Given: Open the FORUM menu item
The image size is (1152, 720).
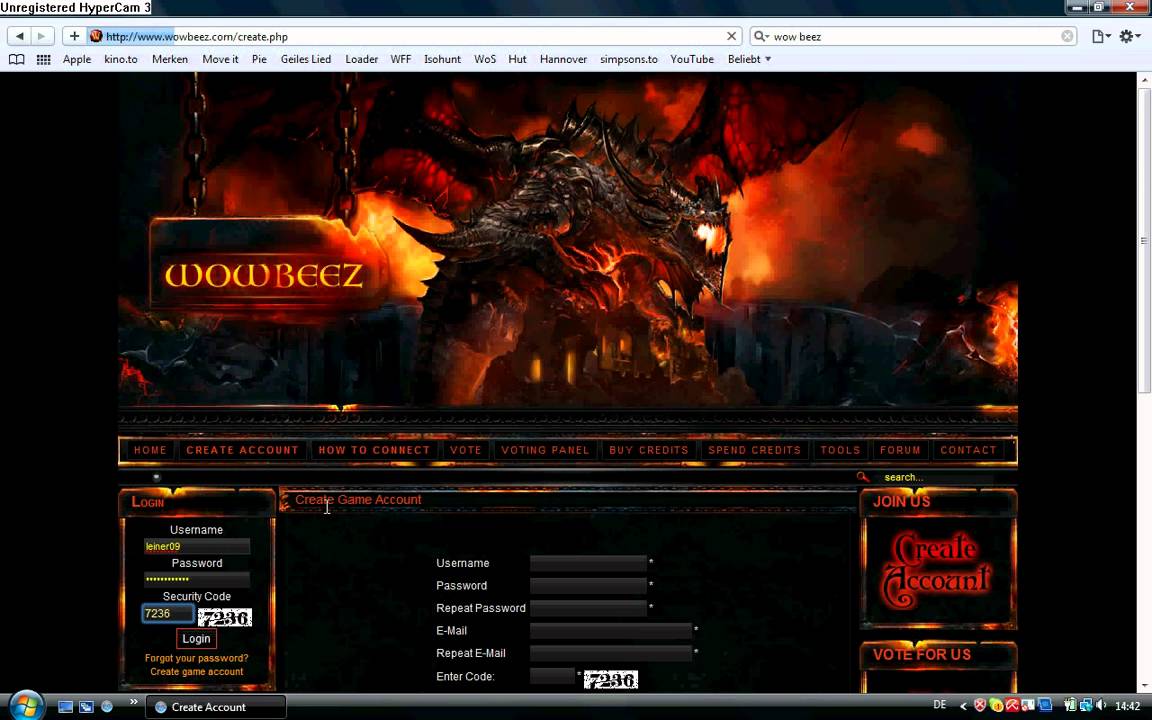Looking at the screenshot, I should coord(900,450).
